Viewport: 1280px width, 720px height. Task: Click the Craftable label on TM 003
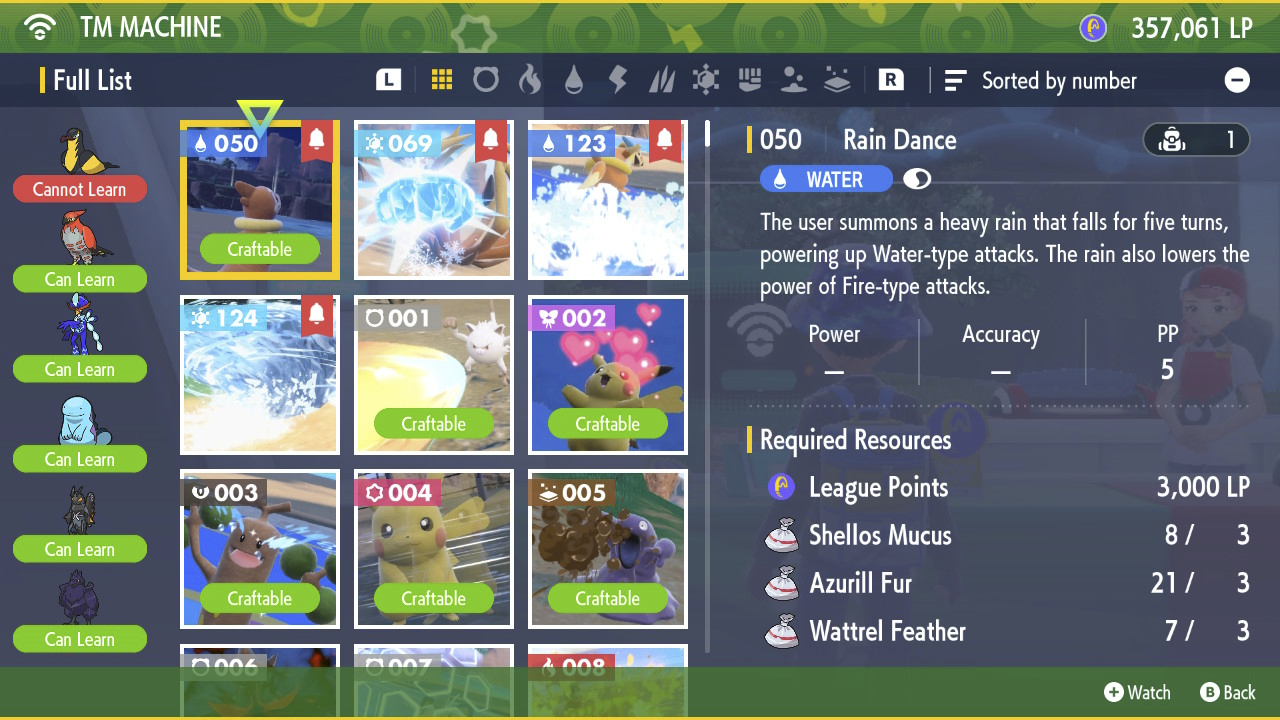click(x=260, y=598)
